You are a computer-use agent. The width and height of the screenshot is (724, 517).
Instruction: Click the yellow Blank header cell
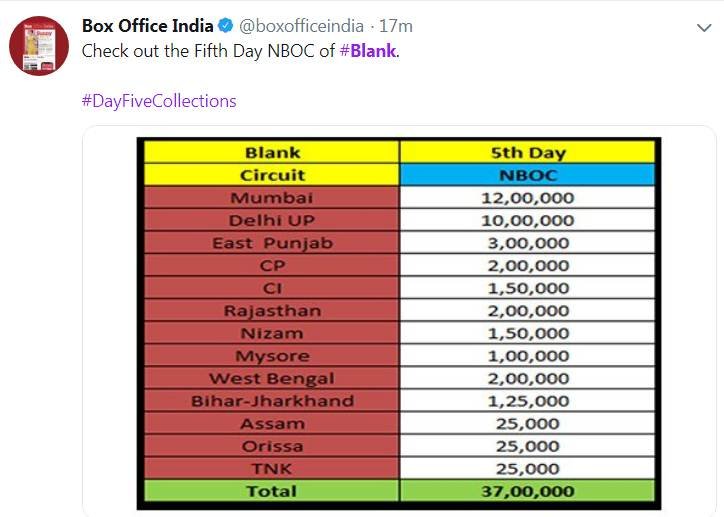(271, 153)
